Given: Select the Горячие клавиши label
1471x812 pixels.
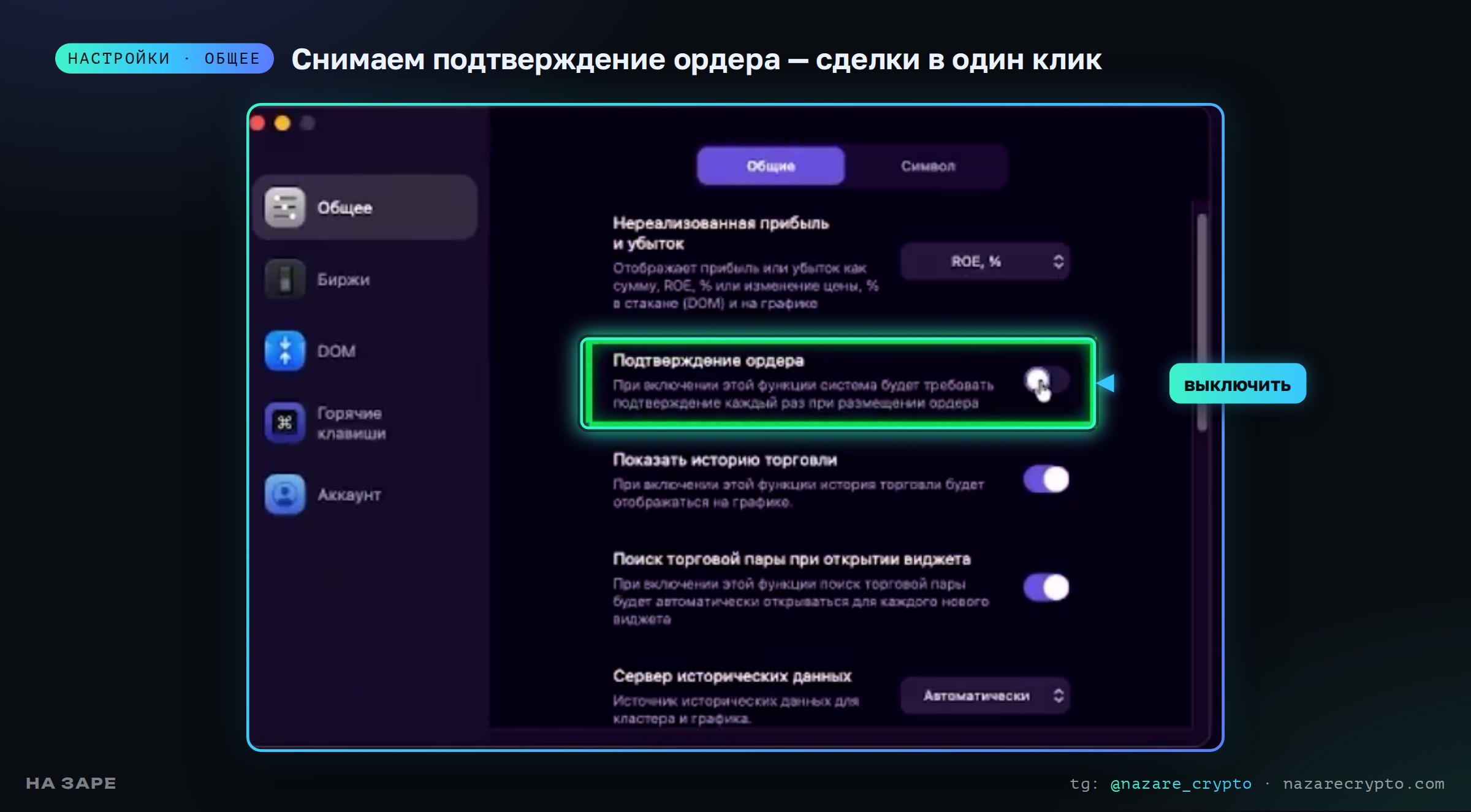Looking at the screenshot, I should coord(351,423).
